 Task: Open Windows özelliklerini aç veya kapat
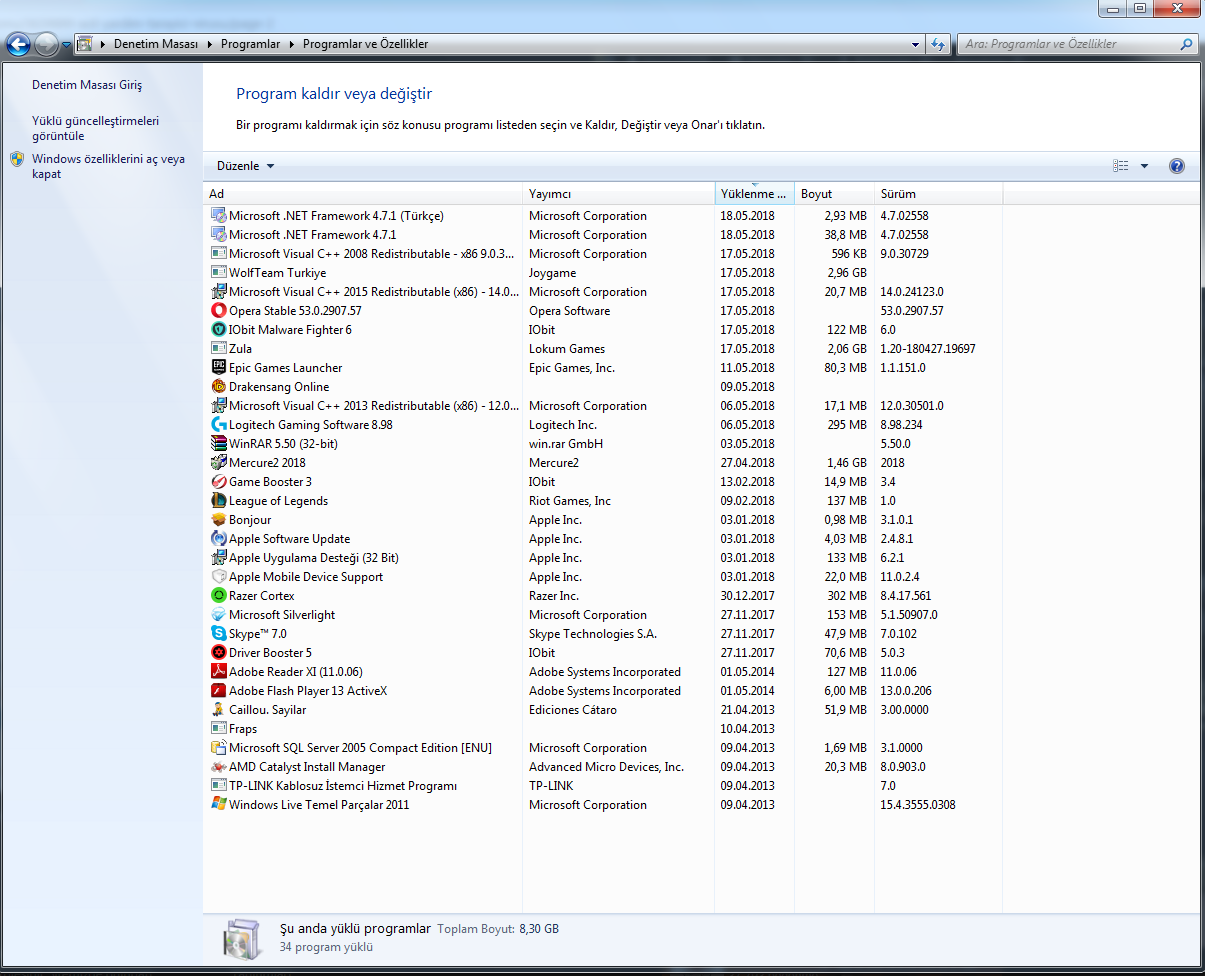point(108,166)
